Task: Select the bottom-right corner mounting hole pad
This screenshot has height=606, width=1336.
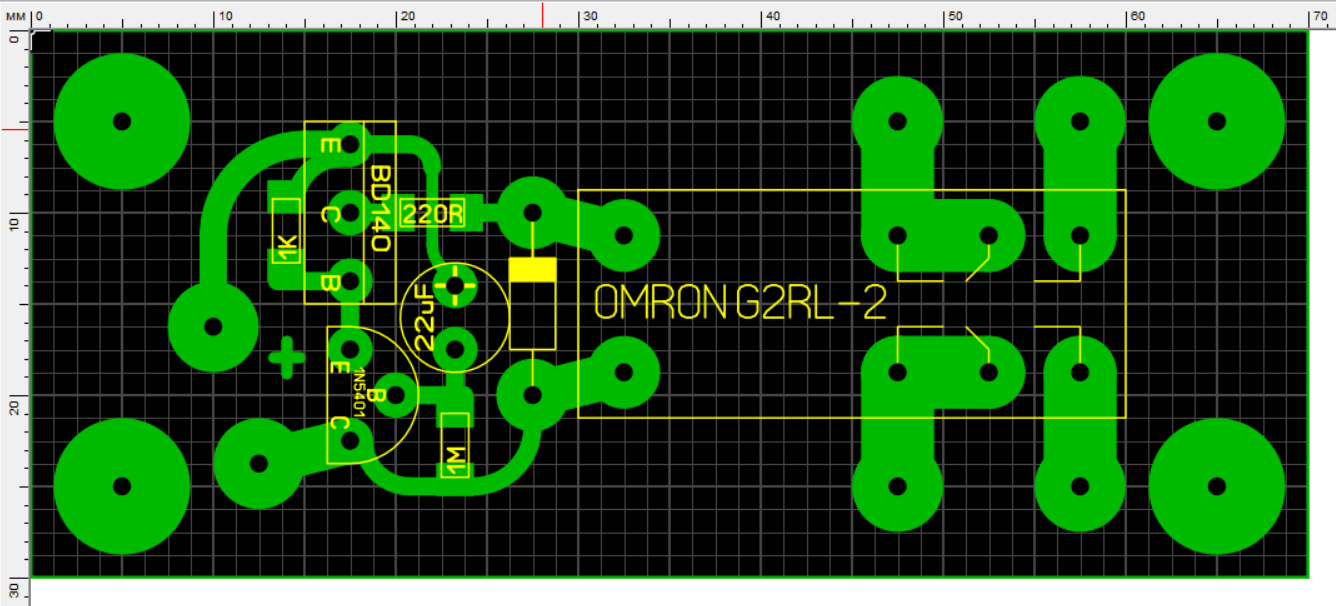Action: click(x=1216, y=486)
